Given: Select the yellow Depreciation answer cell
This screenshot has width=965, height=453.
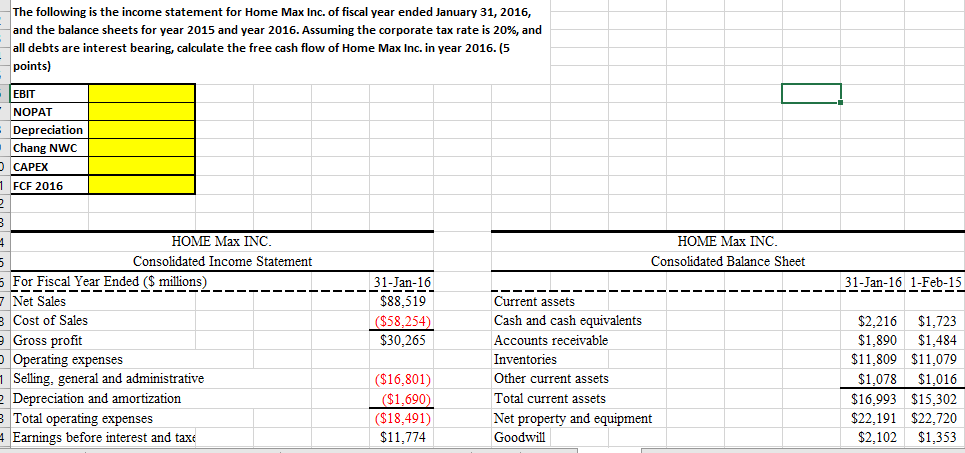Looking at the screenshot, I should click(x=142, y=130).
